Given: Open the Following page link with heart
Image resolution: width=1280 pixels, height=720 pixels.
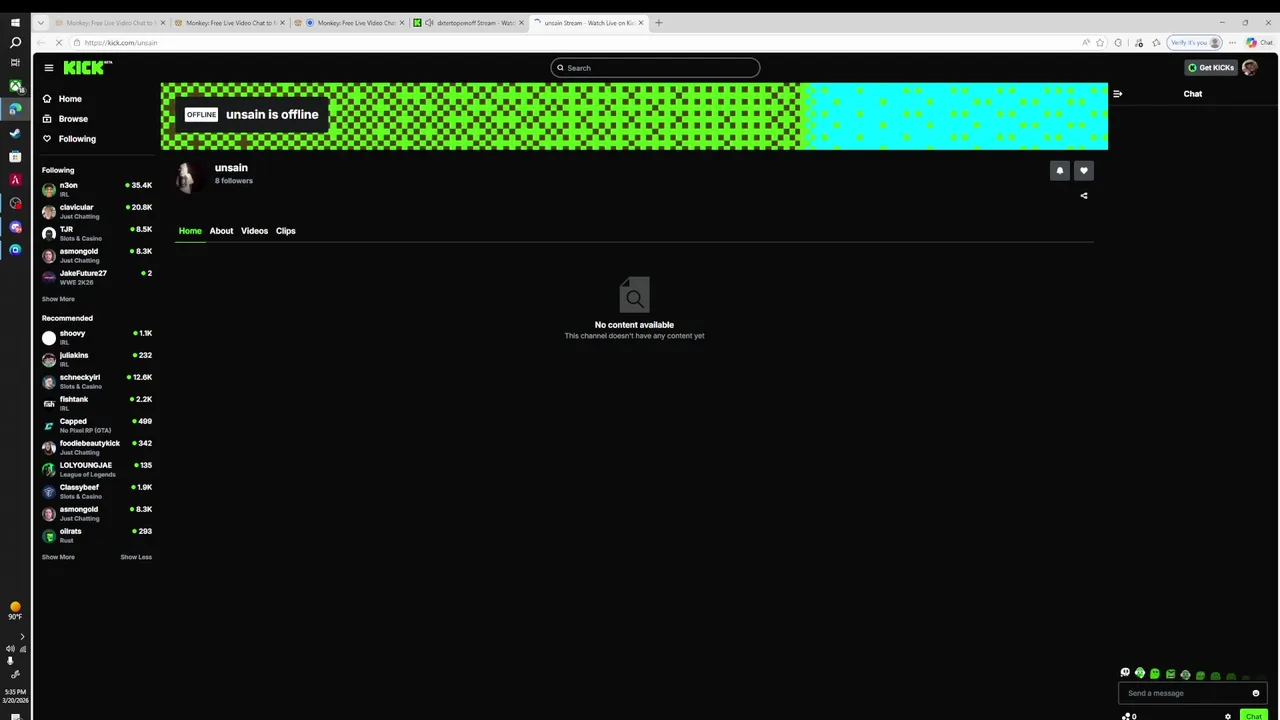Looking at the screenshot, I should click(x=69, y=139).
